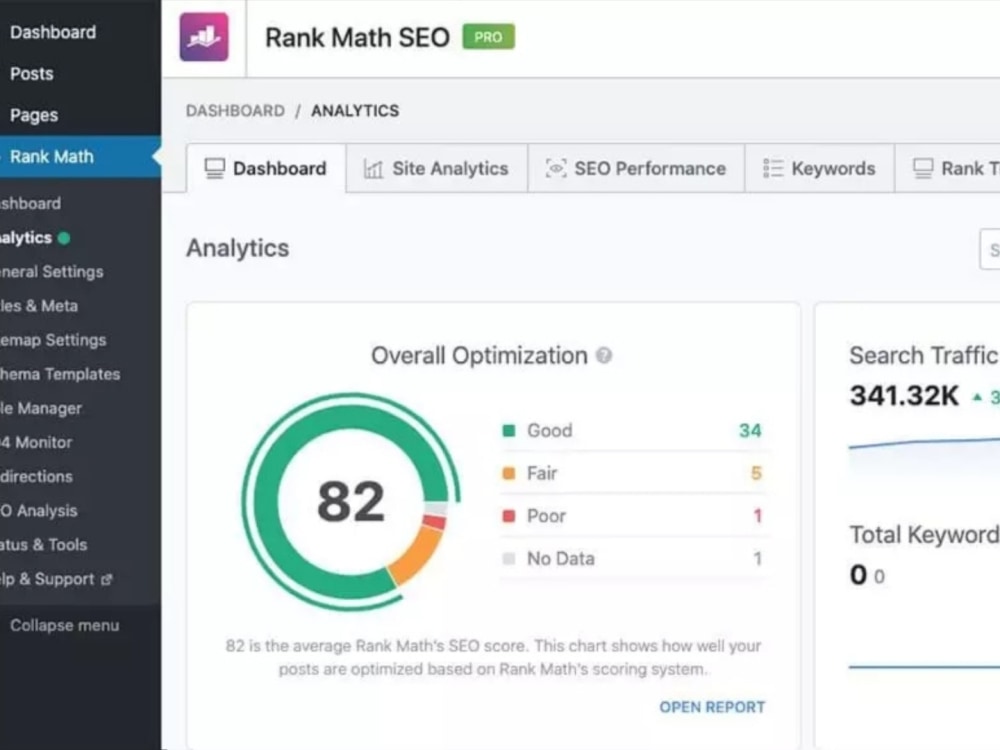The width and height of the screenshot is (1000, 750).
Task: Click the ANALYTICS breadcrumb
Action: (x=355, y=111)
